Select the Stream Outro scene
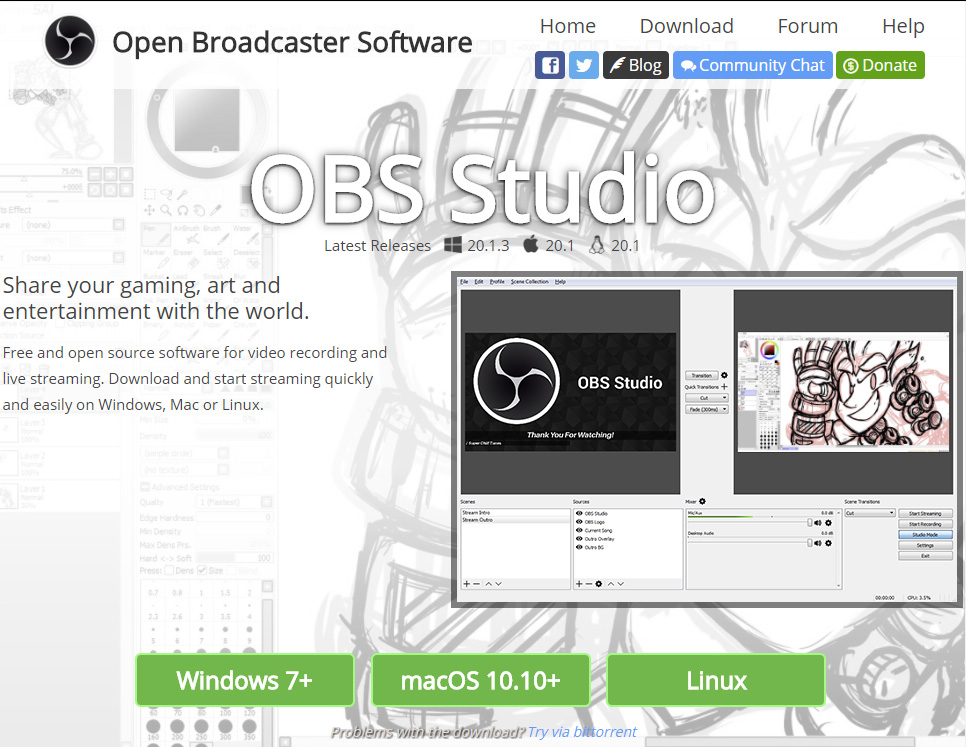 (x=477, y=520)
